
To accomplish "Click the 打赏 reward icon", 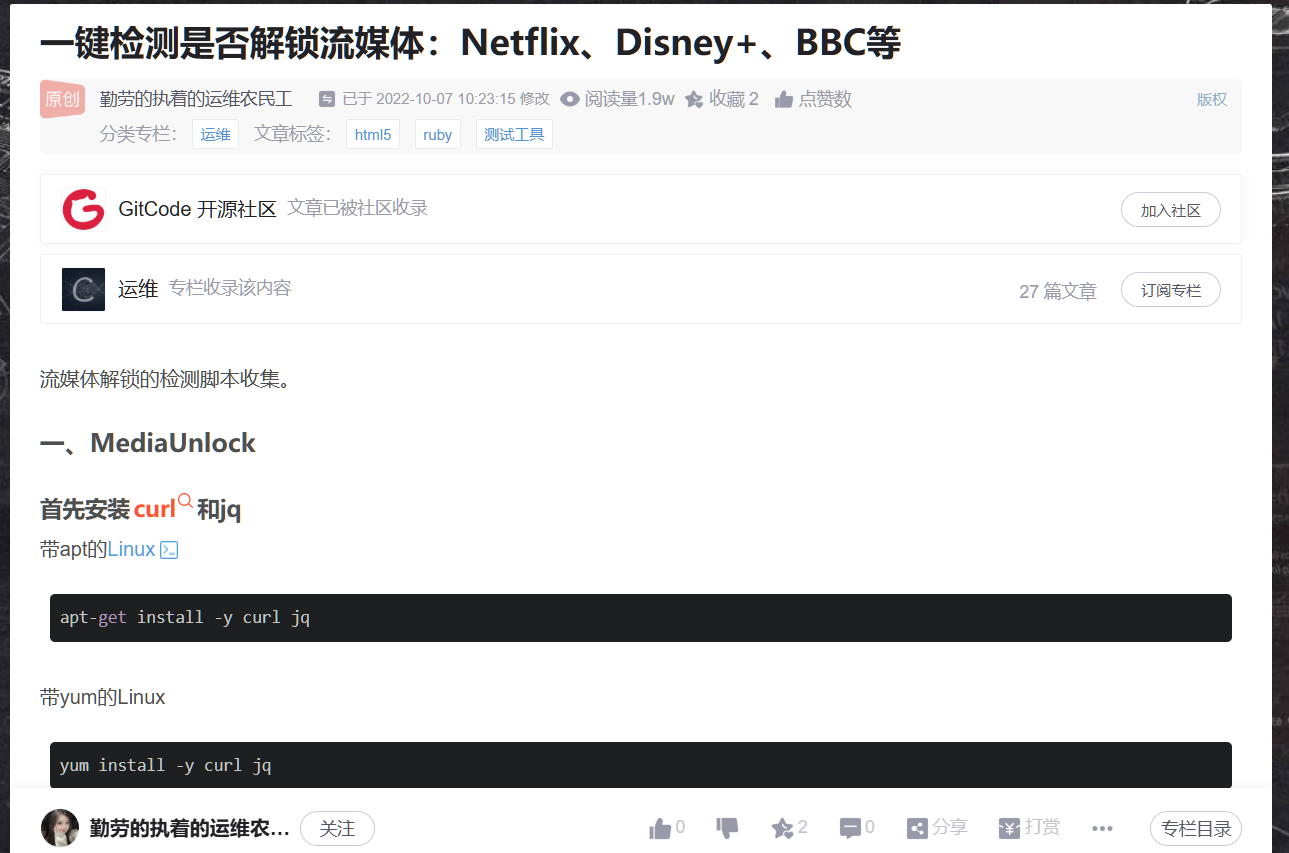I will [1009, 828].
